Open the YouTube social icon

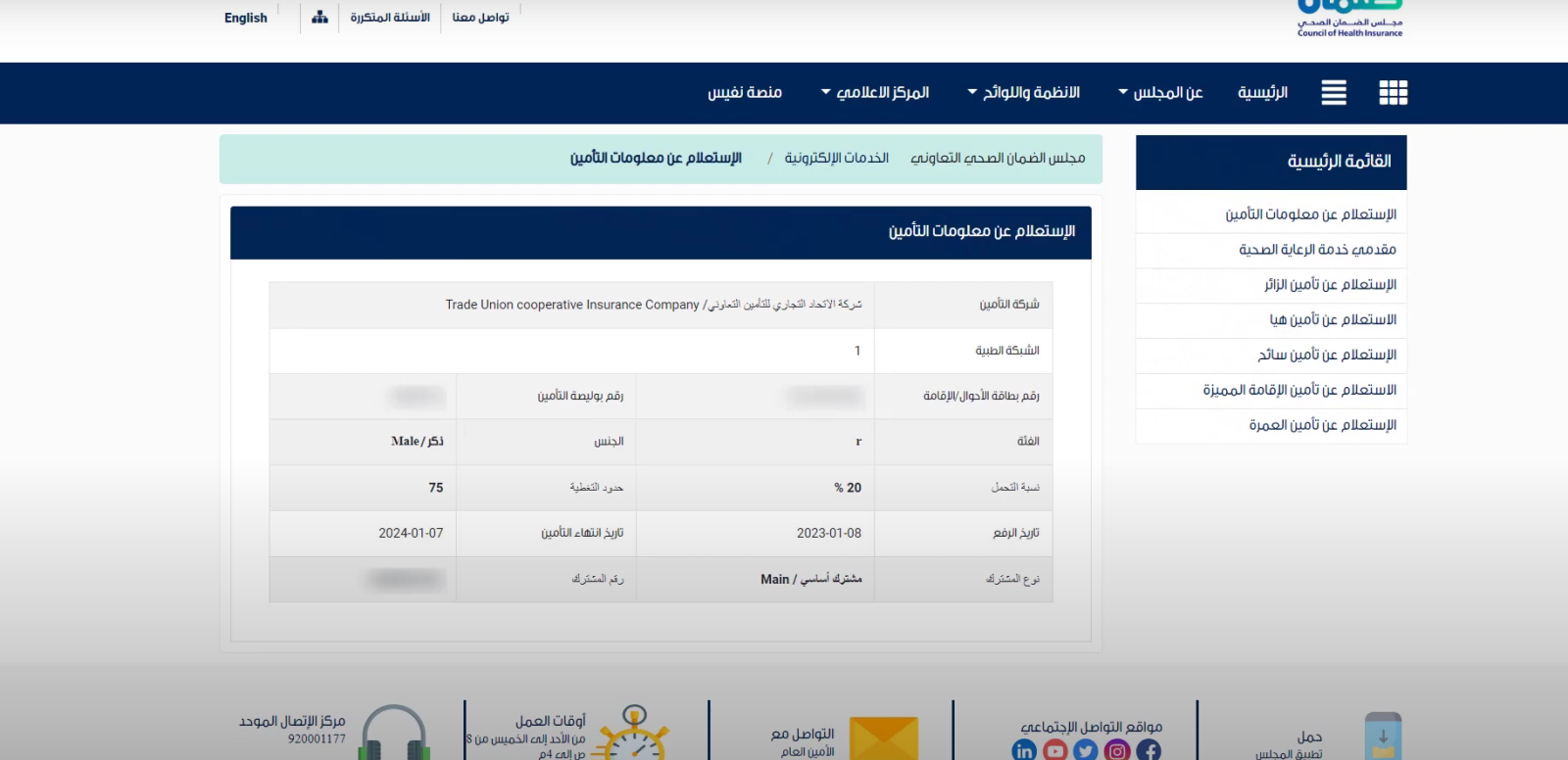(1055, 750)
